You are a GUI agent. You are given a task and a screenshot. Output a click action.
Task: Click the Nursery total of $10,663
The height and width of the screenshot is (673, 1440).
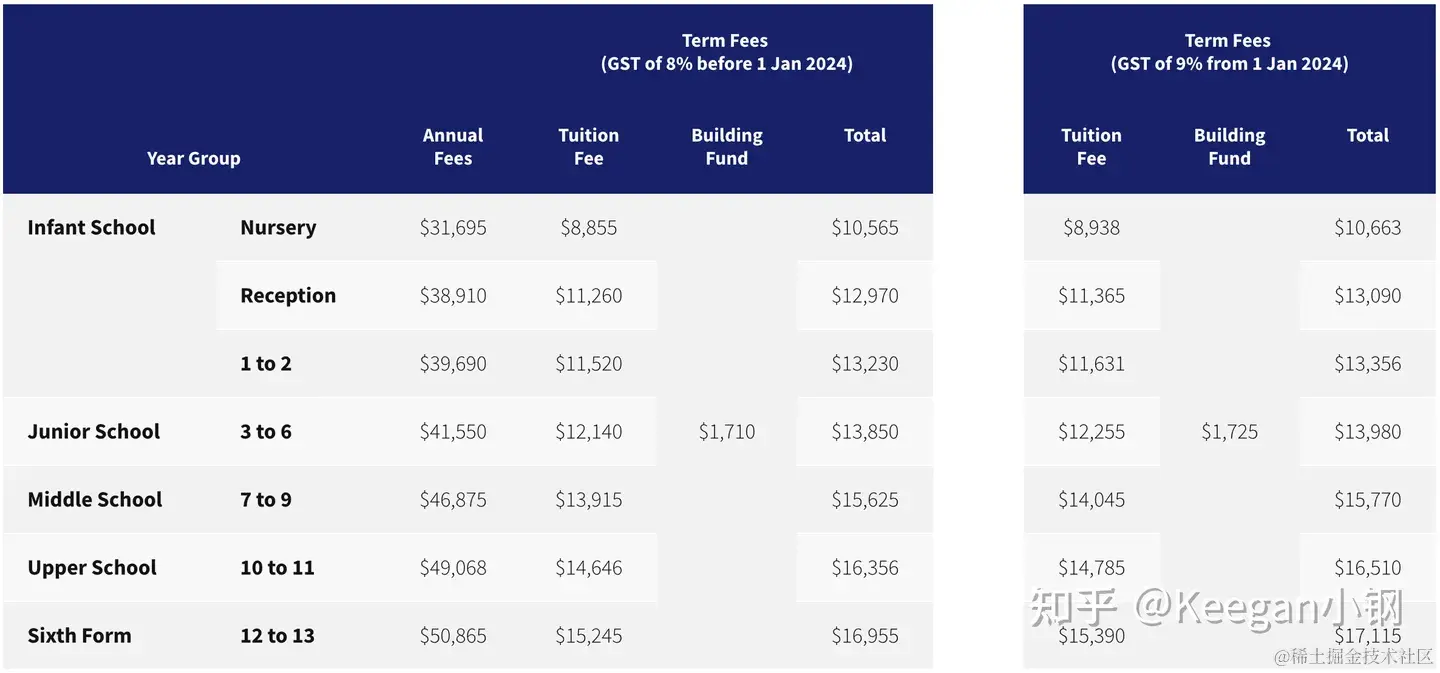coord(1367,227)
